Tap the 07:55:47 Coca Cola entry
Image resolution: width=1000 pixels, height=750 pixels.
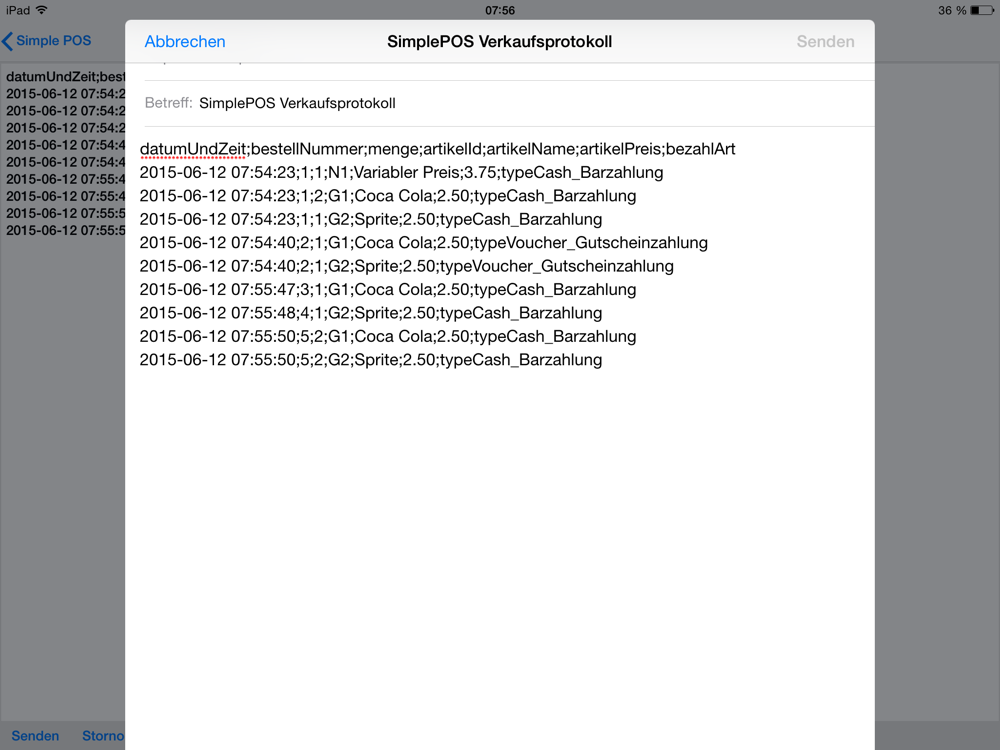pyautogui.click(x=388, y=290)
